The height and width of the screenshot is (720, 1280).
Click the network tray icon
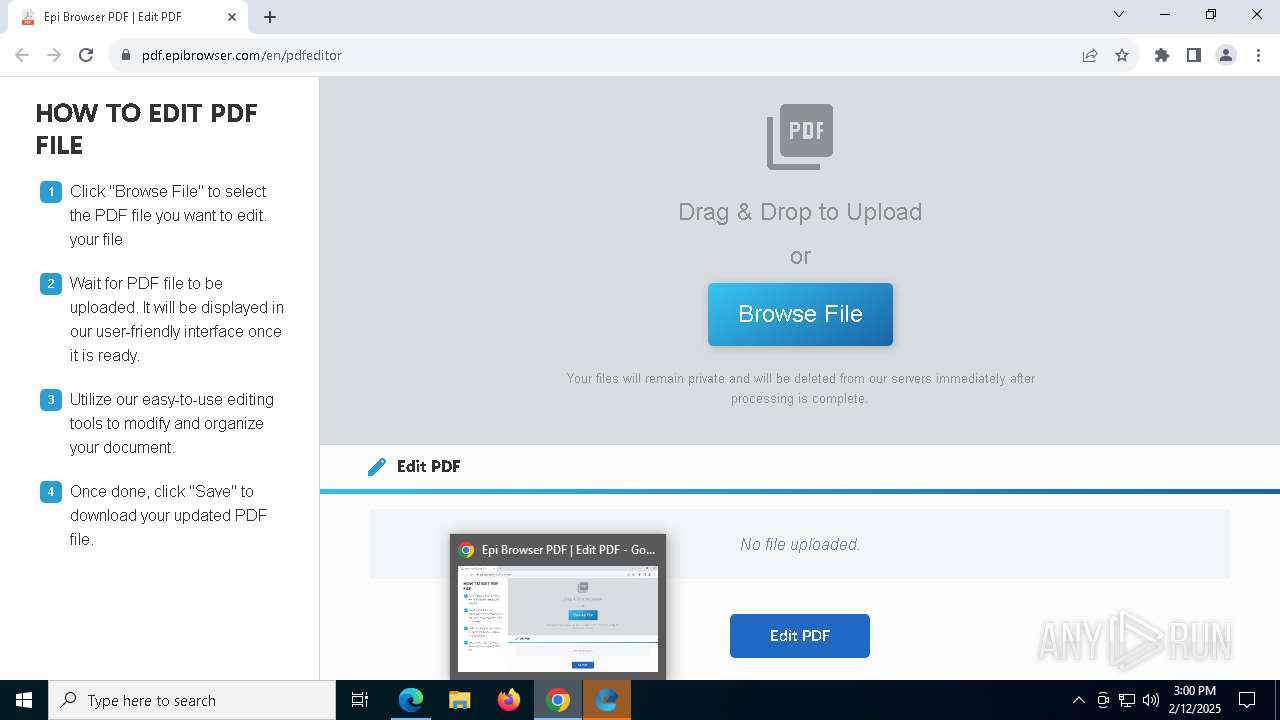[x=1127, y=700]
